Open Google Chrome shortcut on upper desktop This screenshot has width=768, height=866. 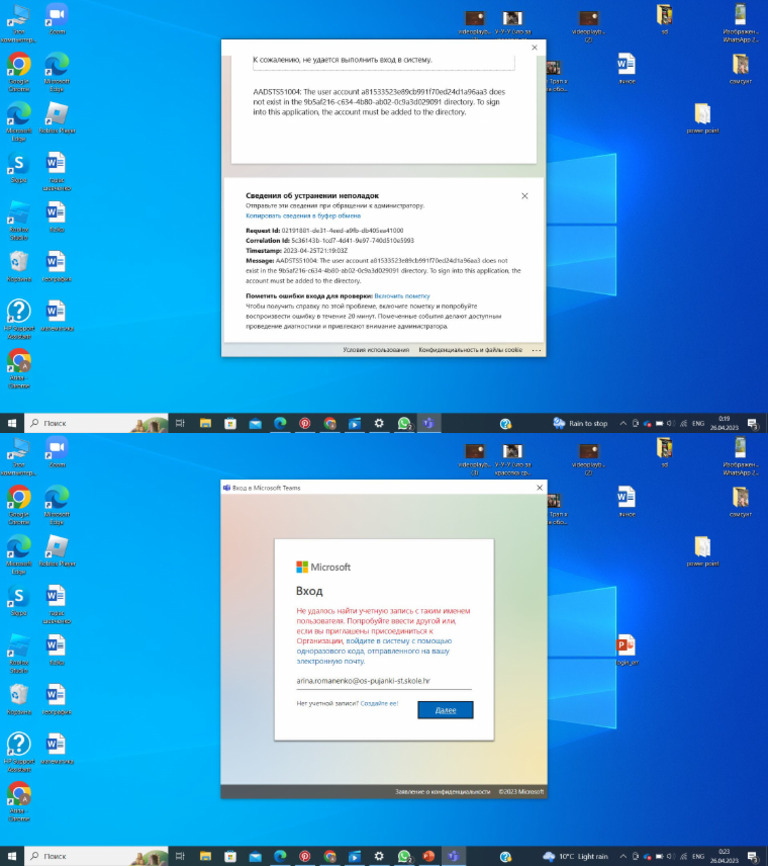point(19,72)
